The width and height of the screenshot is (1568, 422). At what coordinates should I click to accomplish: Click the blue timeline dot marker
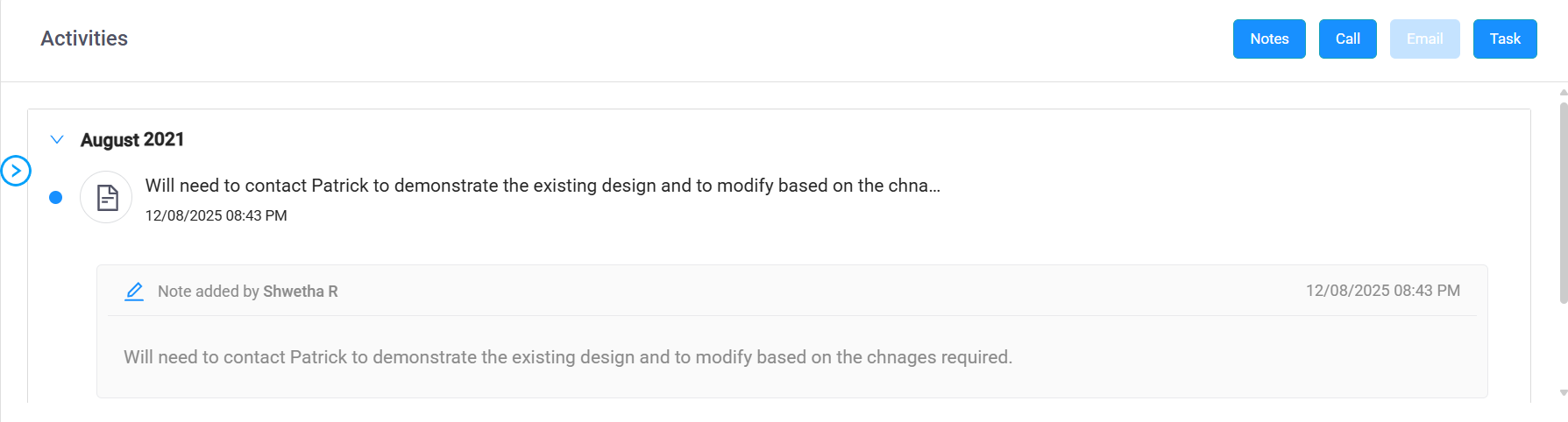point(56,197)
